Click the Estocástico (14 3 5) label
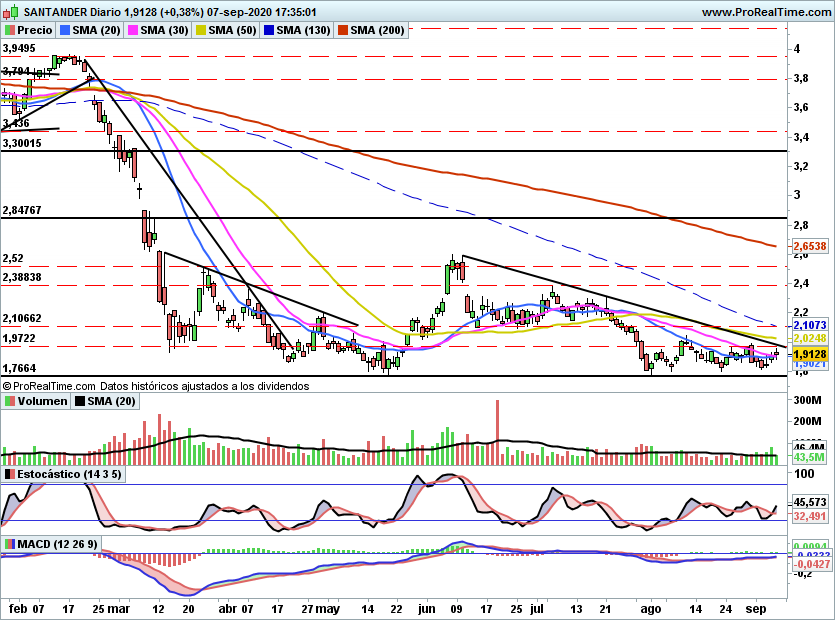This screenshot has height=620, width=835. click(70, 473)
